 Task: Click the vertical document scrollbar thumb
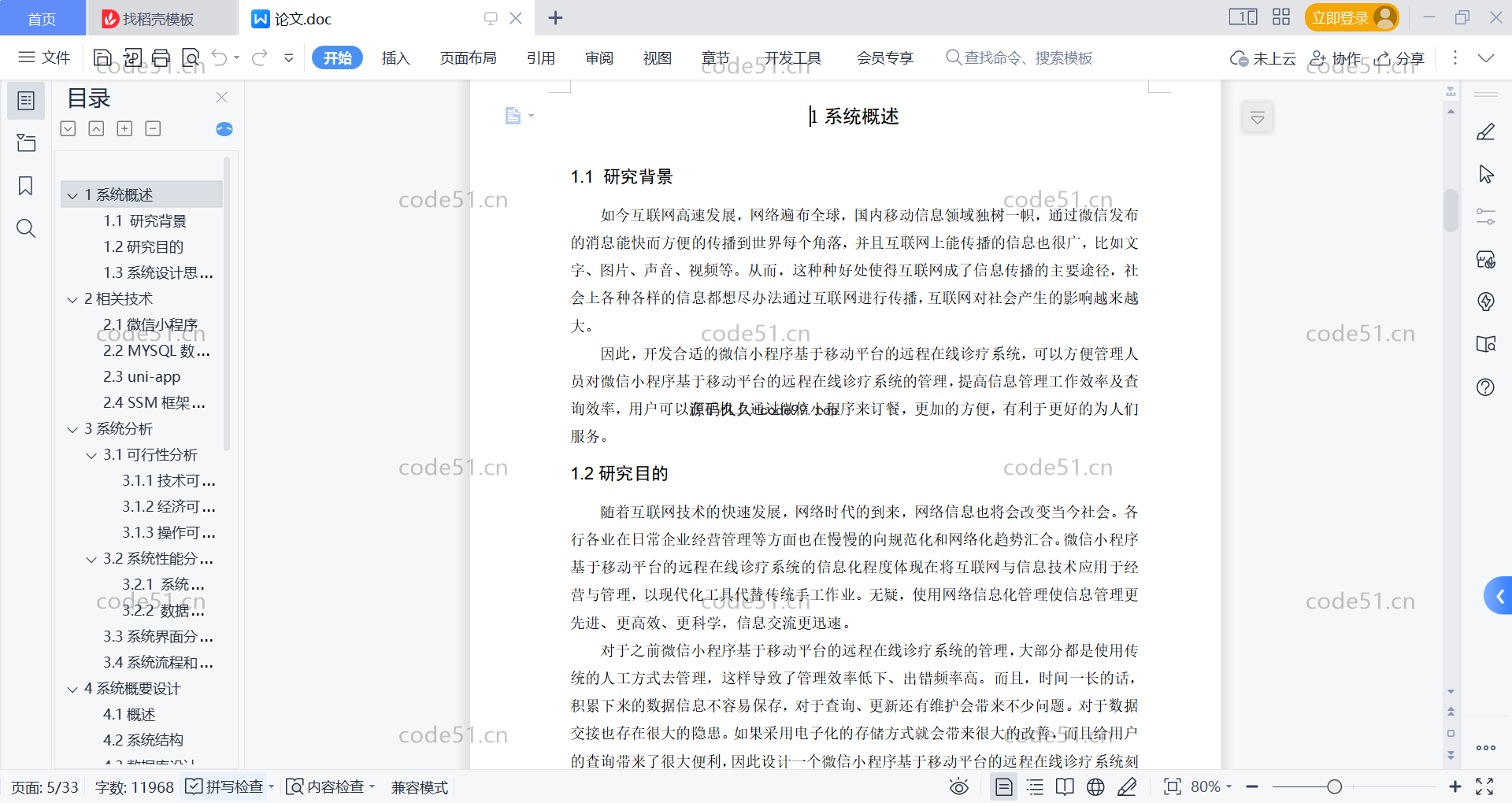(1451, 210)
